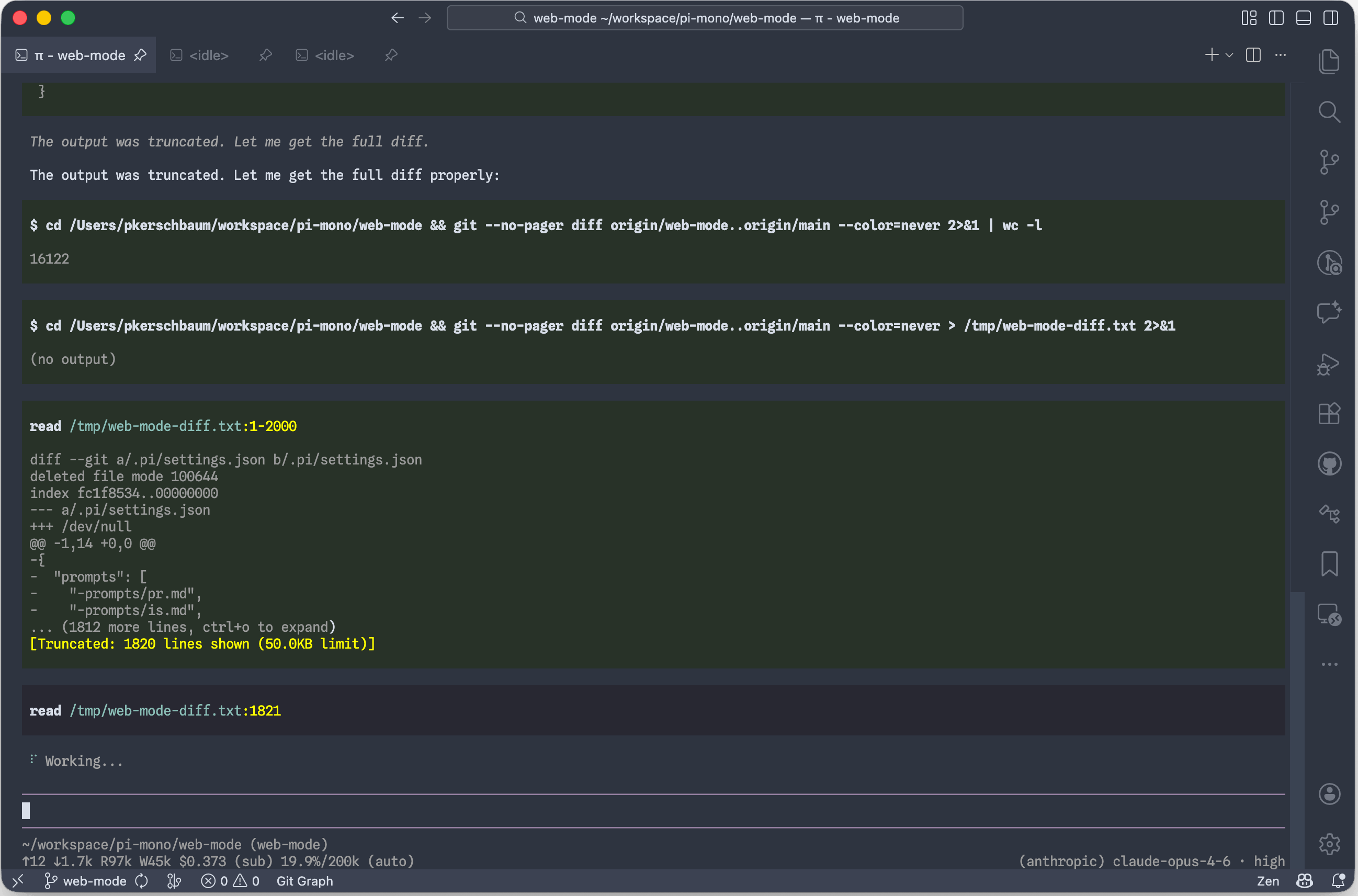The height and width of the screenshot is (896, 1358).
Task: Open the Source Control view
Action: click(x=1330, y=162)
